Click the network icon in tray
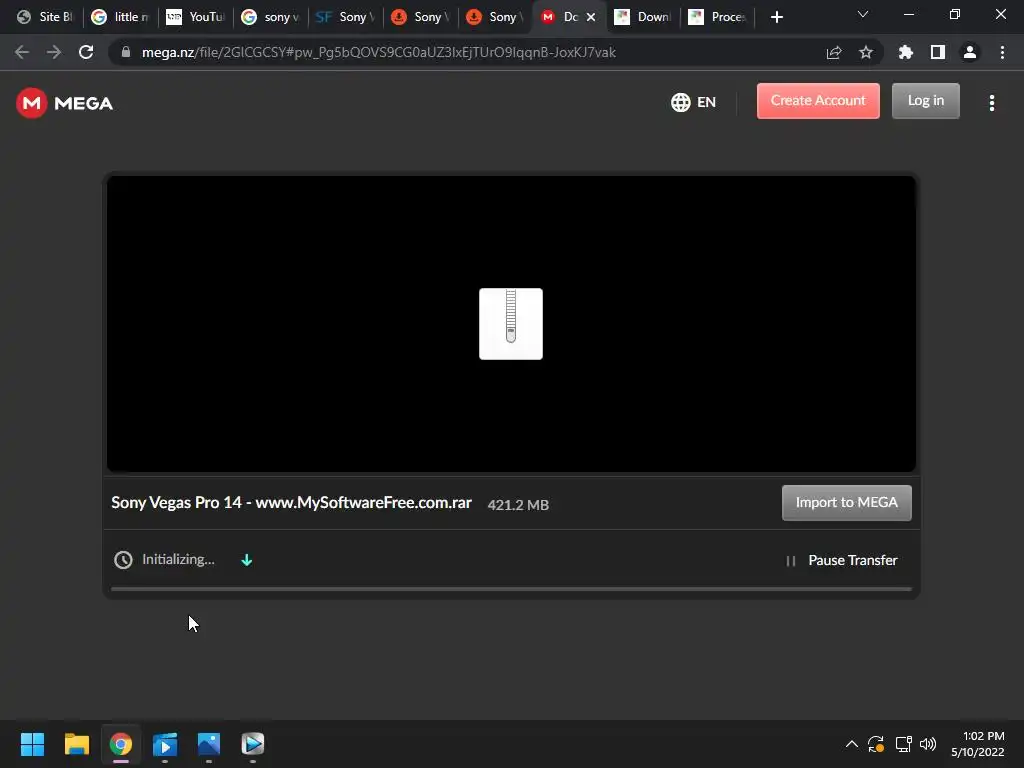 tap(903, 744)
